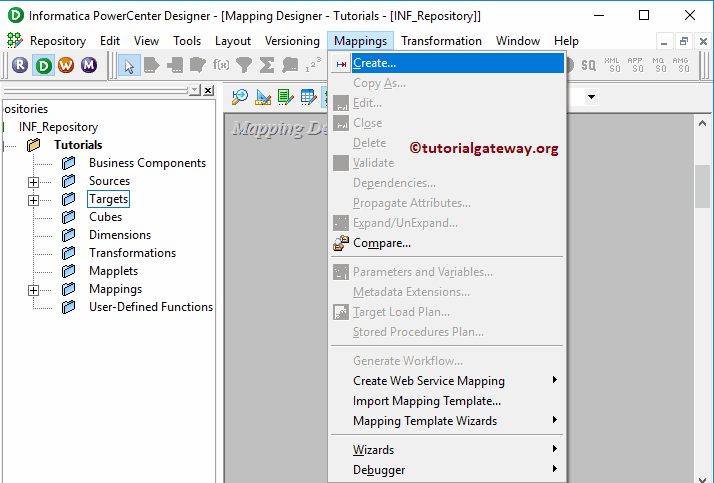Open the blue table-with-pencil designer icon
The width and height of the screenshot is (714, 483).
[308, 97]
